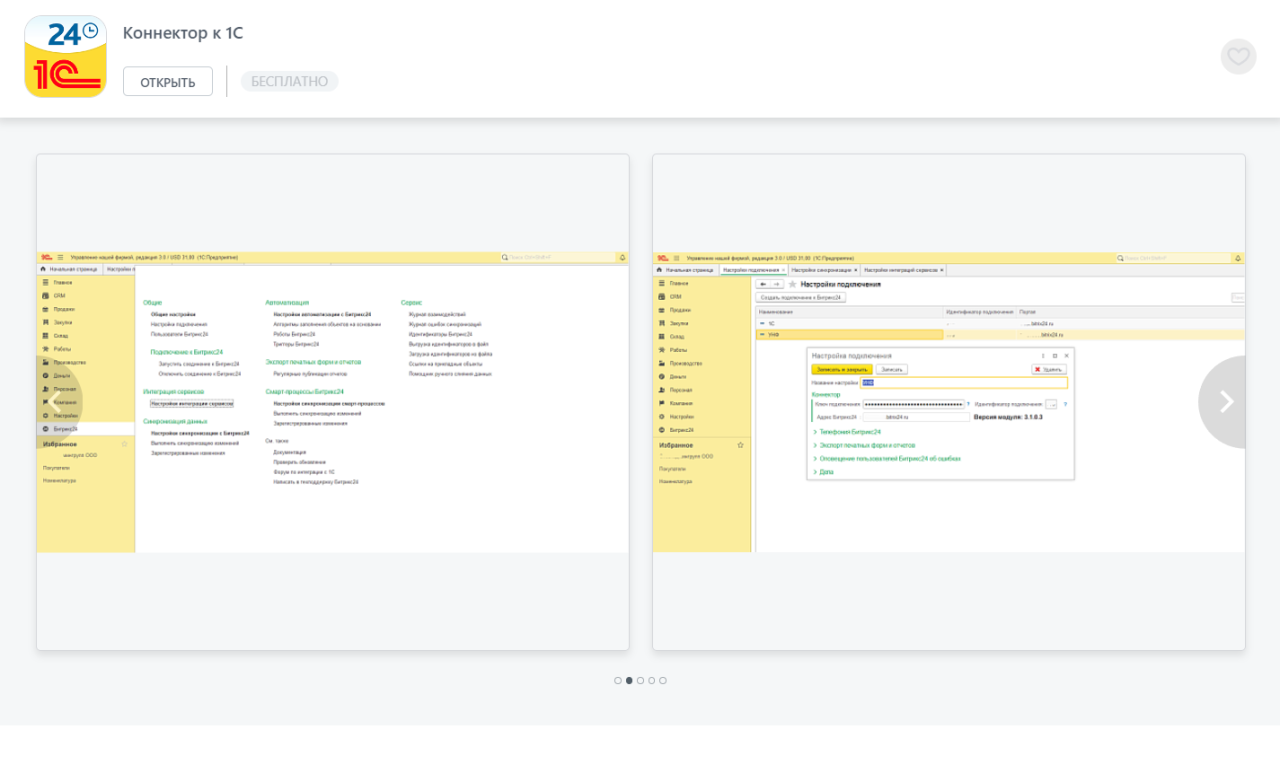The image size is (1280, 782).
Task: Go to next screenshot with right arrow
Action: pyautogui.click(x=1225, y=402)
